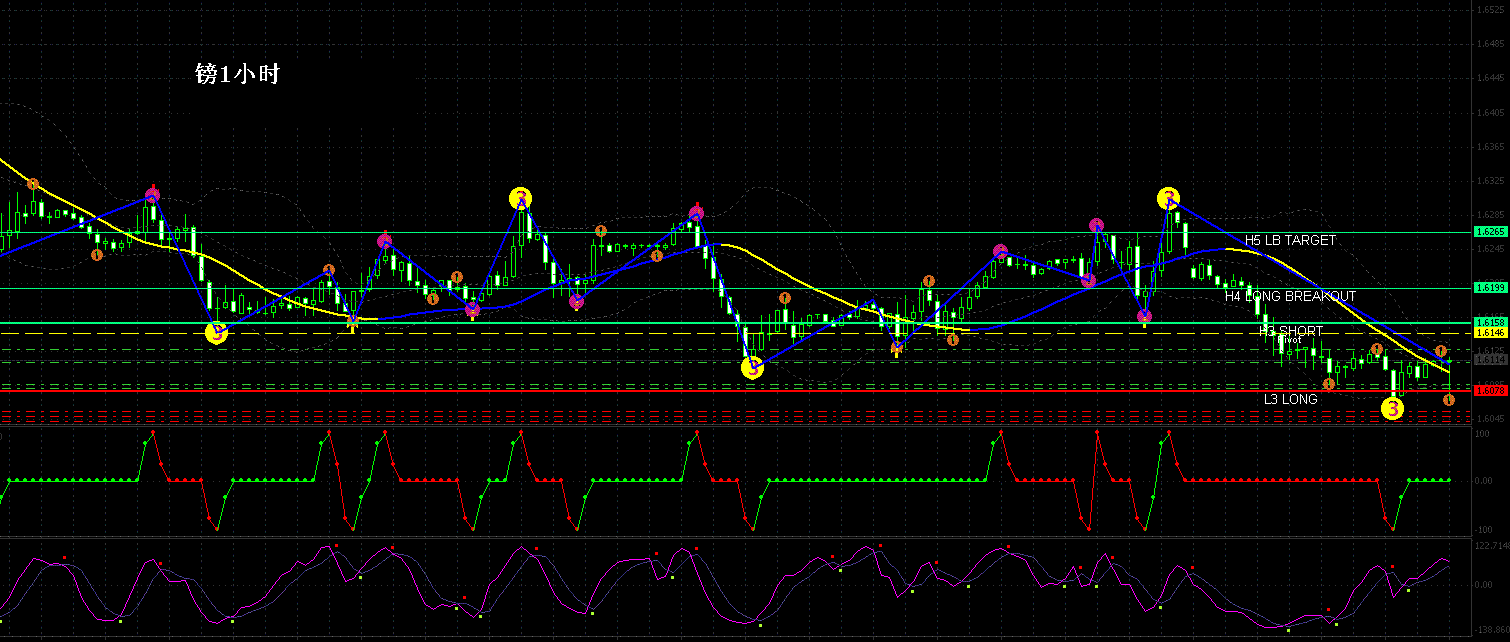1510x642 pixels.
Task: Select the H5 LB TARGET label
Action: click(1290, 241)
